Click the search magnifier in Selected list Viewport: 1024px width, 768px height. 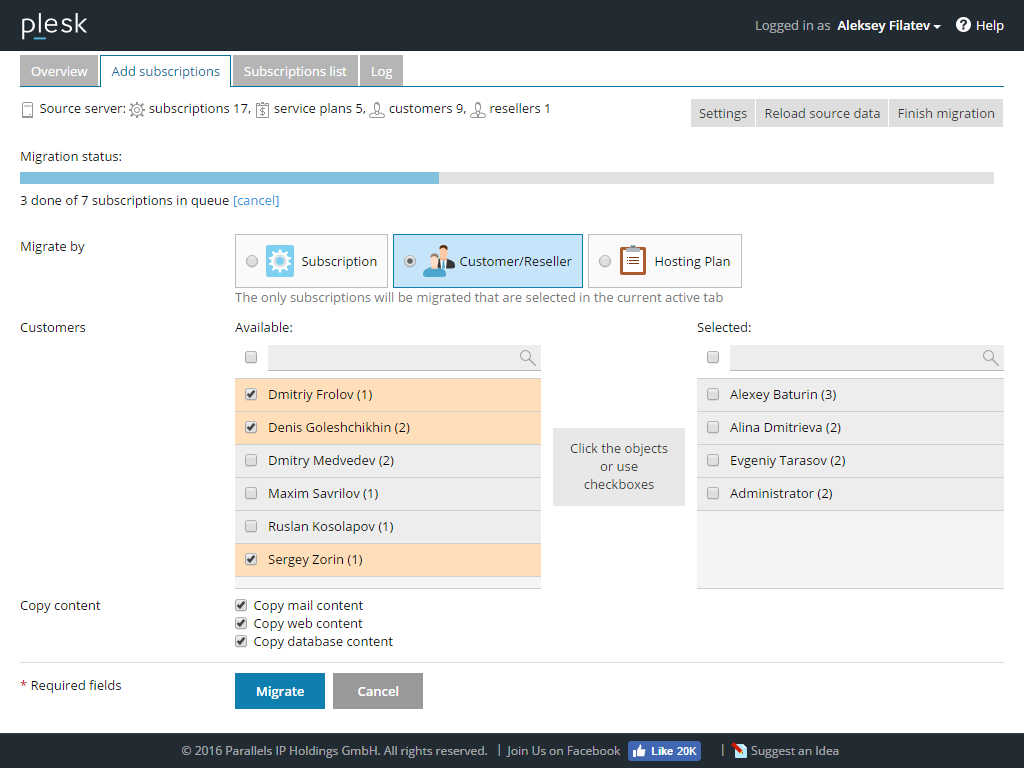(990, 358)
